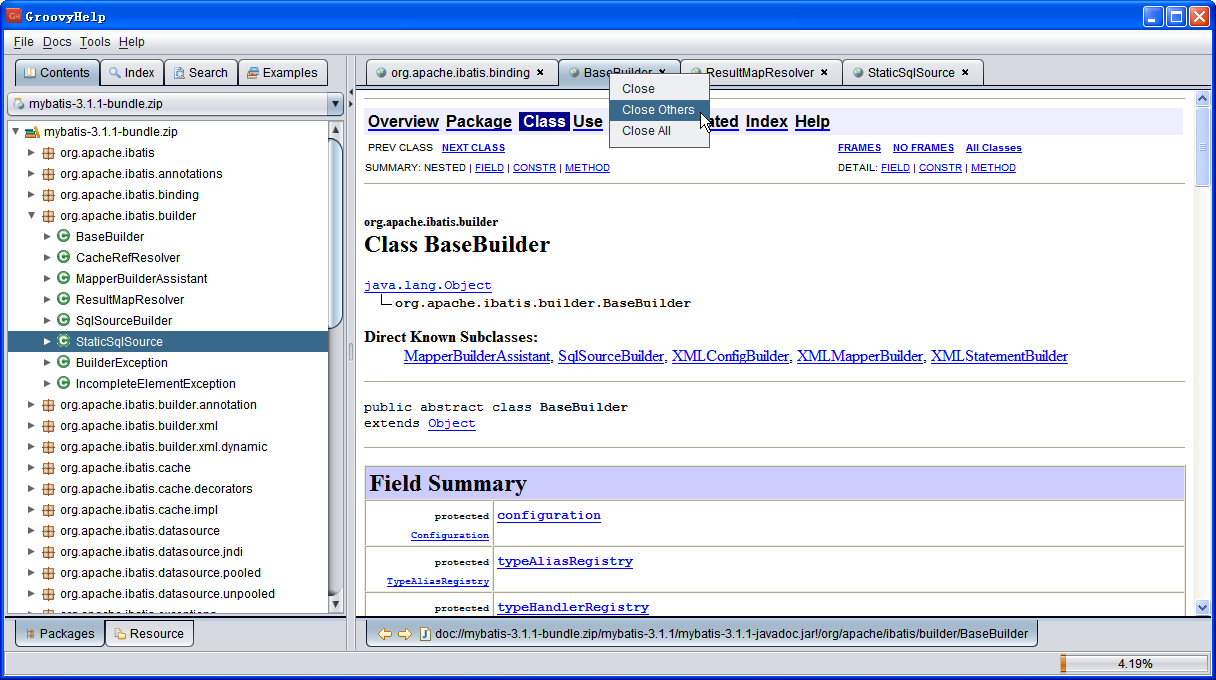The image size is (1216, 680).
Task: Switch to the Search tab
Action: (x=200, y=73)
